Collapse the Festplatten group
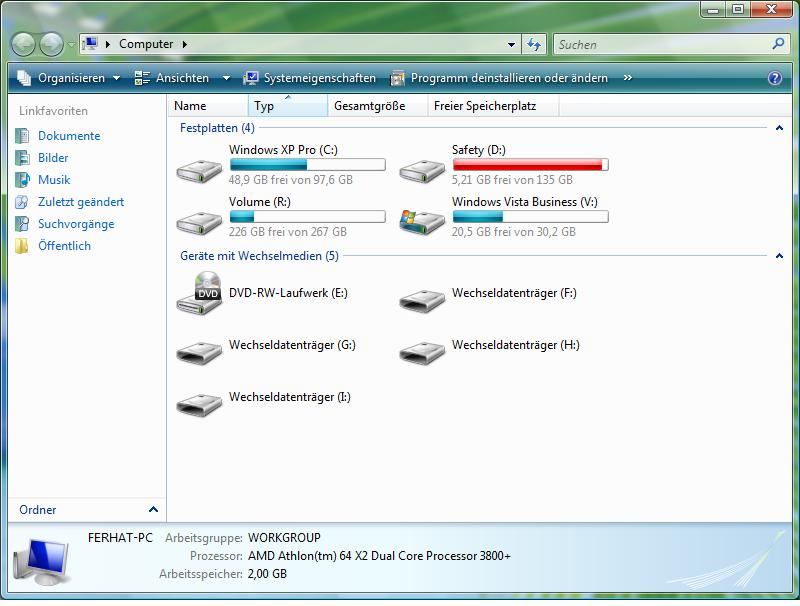 click(779, 128)
